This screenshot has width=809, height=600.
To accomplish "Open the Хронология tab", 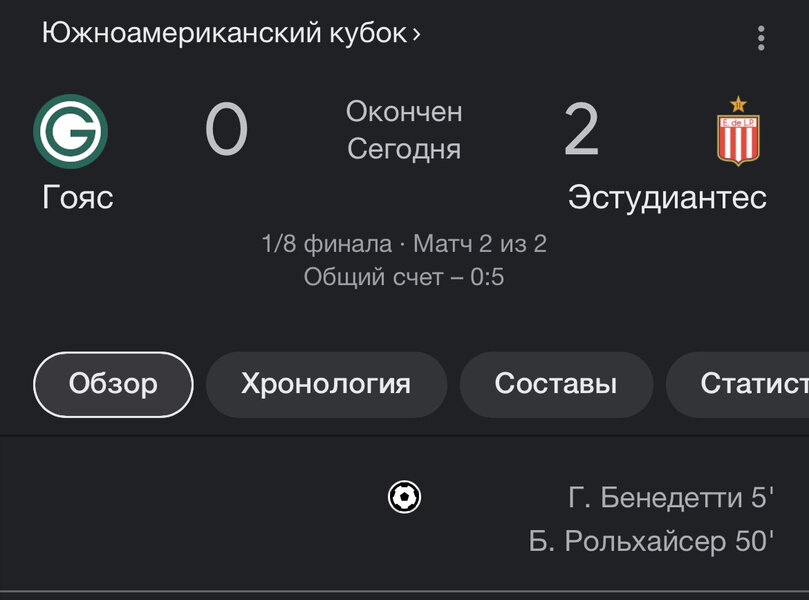I will (x=326, y=384).
